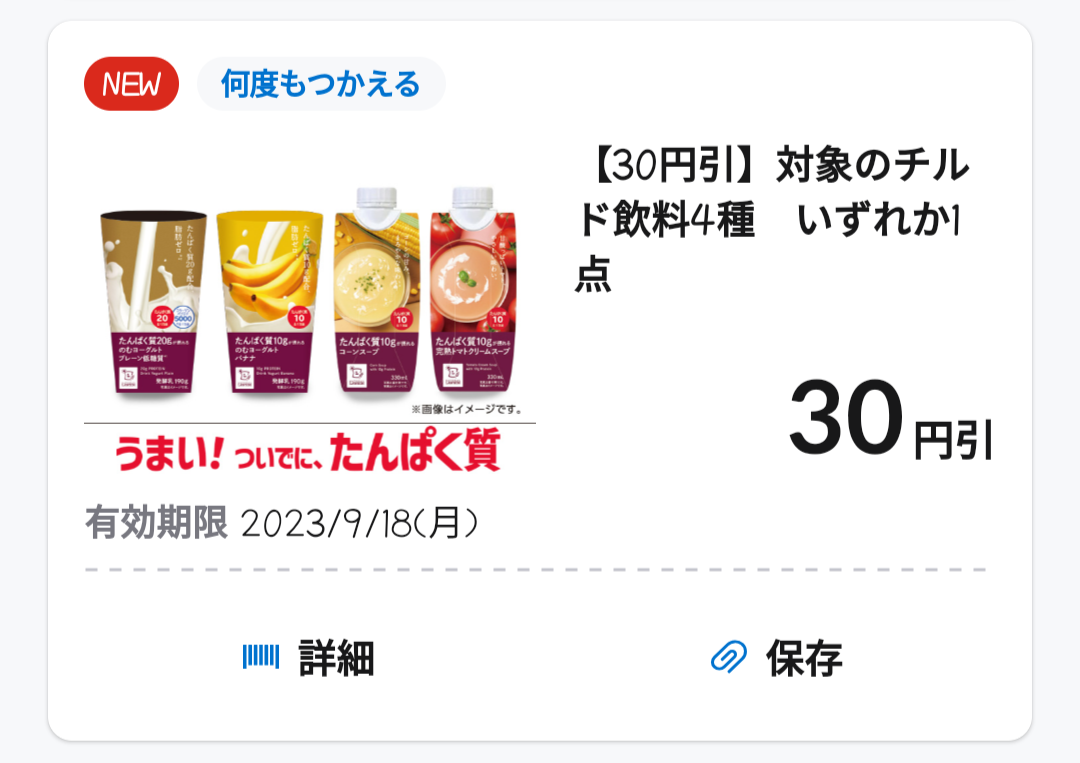The width and height of the screenshot is (1080, 763).
Task: Tap the 保存 save button
Action: point(776,658)
